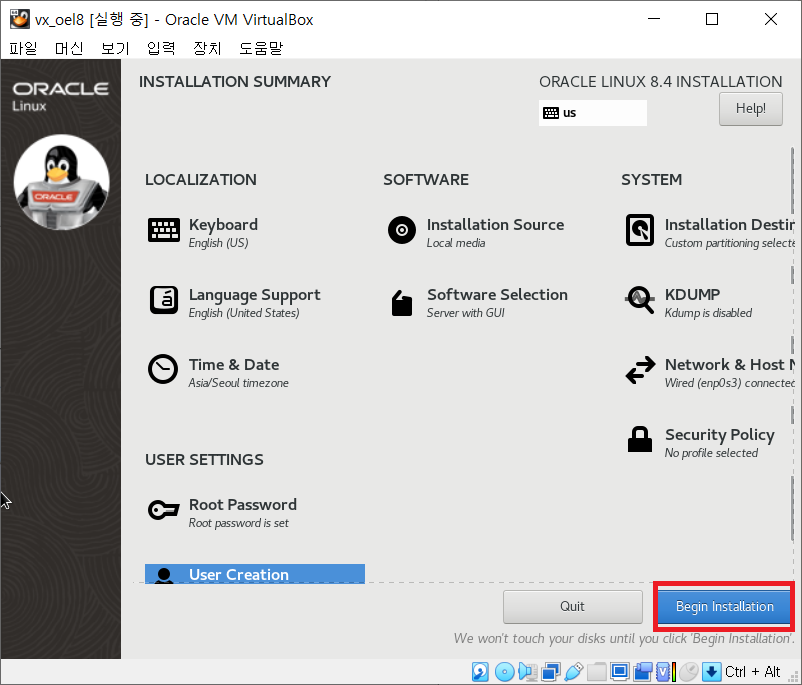Click Begin Installation
The image size is (802, 685).
724,606
